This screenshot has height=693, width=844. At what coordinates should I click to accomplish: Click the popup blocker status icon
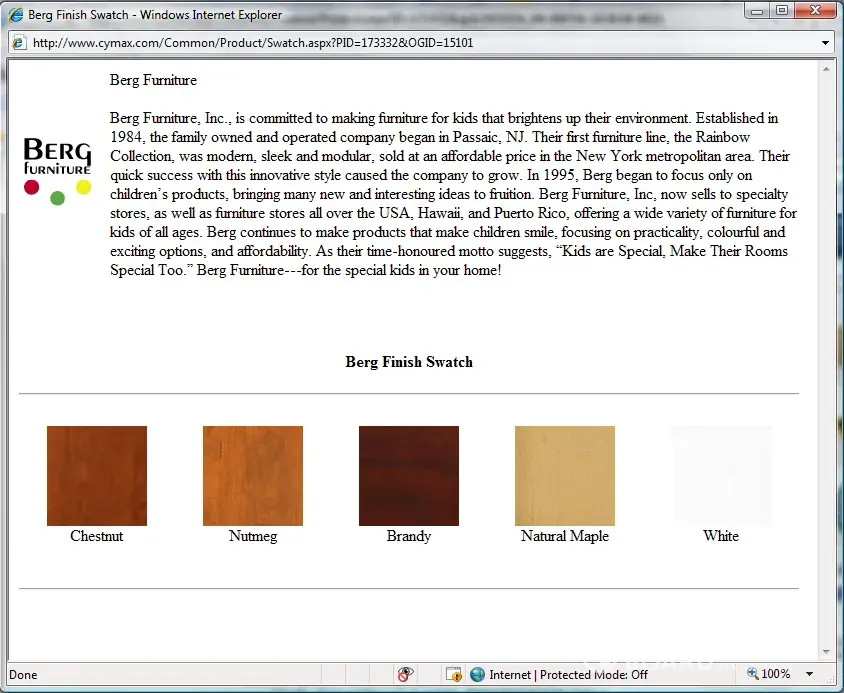[x=453, y=674]
